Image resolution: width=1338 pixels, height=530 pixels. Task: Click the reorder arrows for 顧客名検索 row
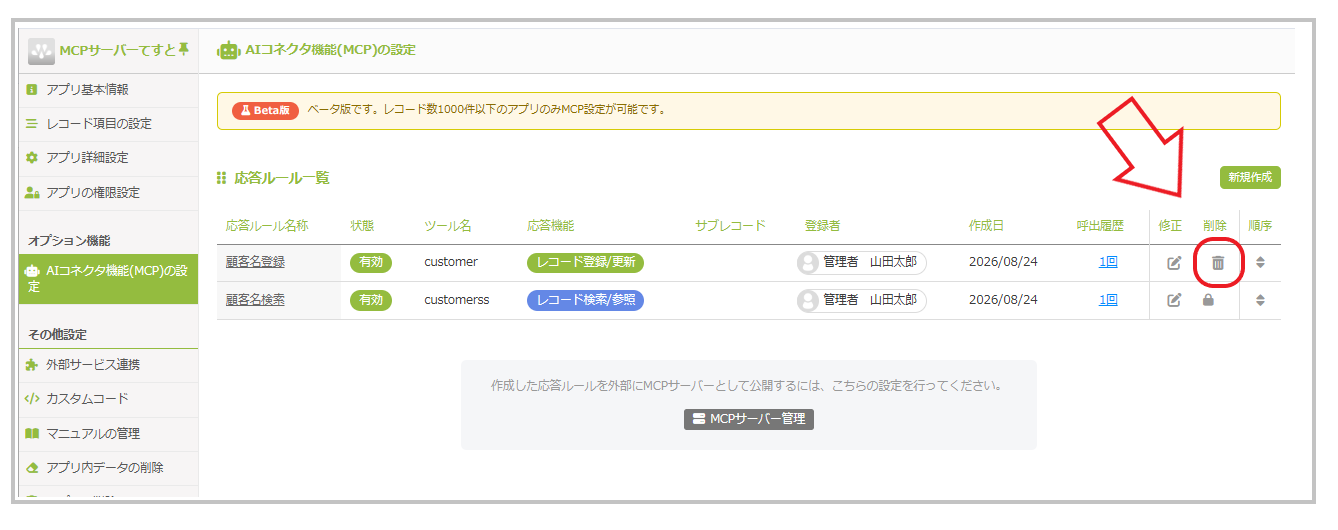pyautogui.click(x=1260, y=300)
